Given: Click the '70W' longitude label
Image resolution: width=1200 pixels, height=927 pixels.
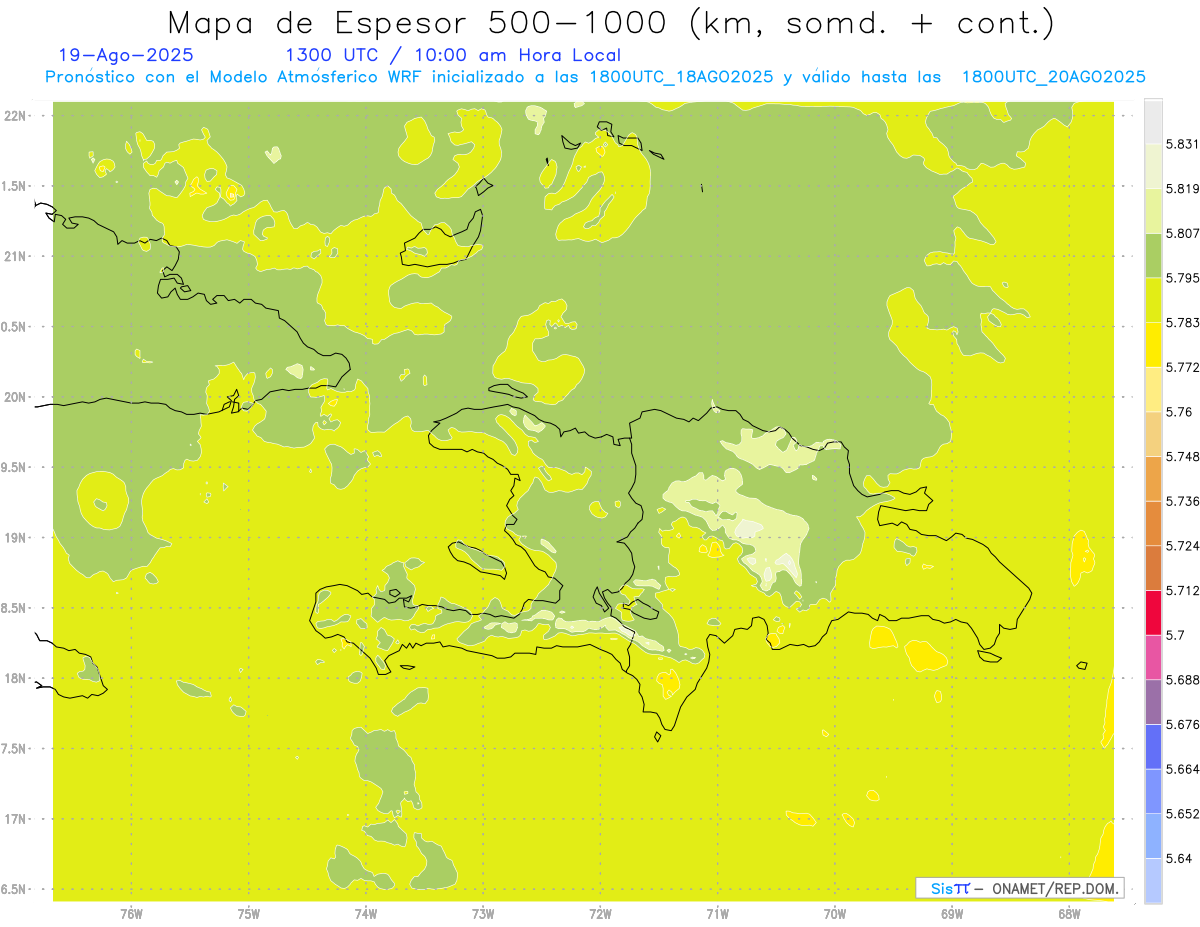Looking at the screenshot, I should click(x=835, y=914).
